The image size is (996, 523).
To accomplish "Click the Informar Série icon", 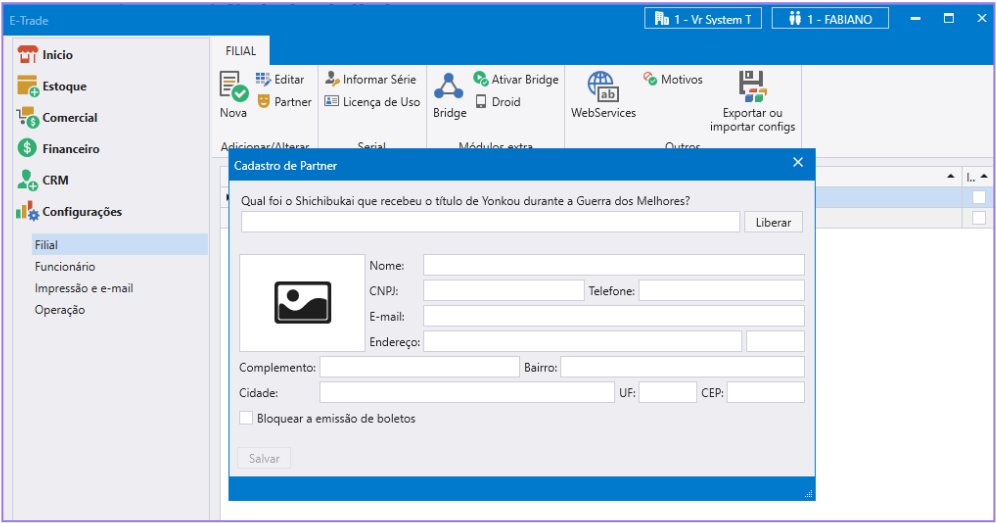I will (332, 80).
